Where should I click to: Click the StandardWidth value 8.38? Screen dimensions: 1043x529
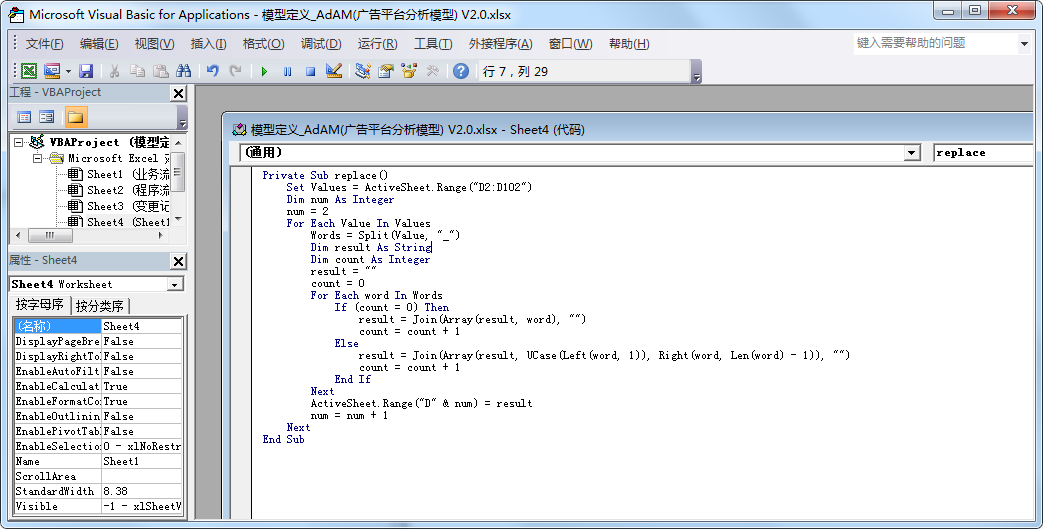coord(142,491)
